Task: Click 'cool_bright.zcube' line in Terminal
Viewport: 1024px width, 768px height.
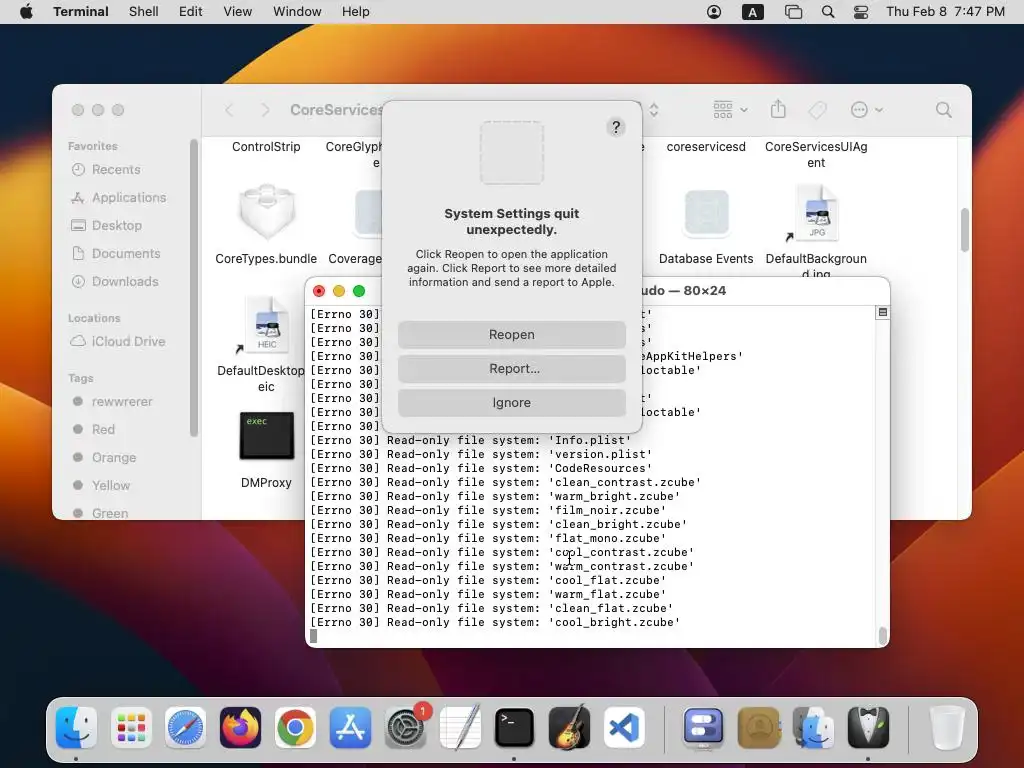Action: point(495,622)
